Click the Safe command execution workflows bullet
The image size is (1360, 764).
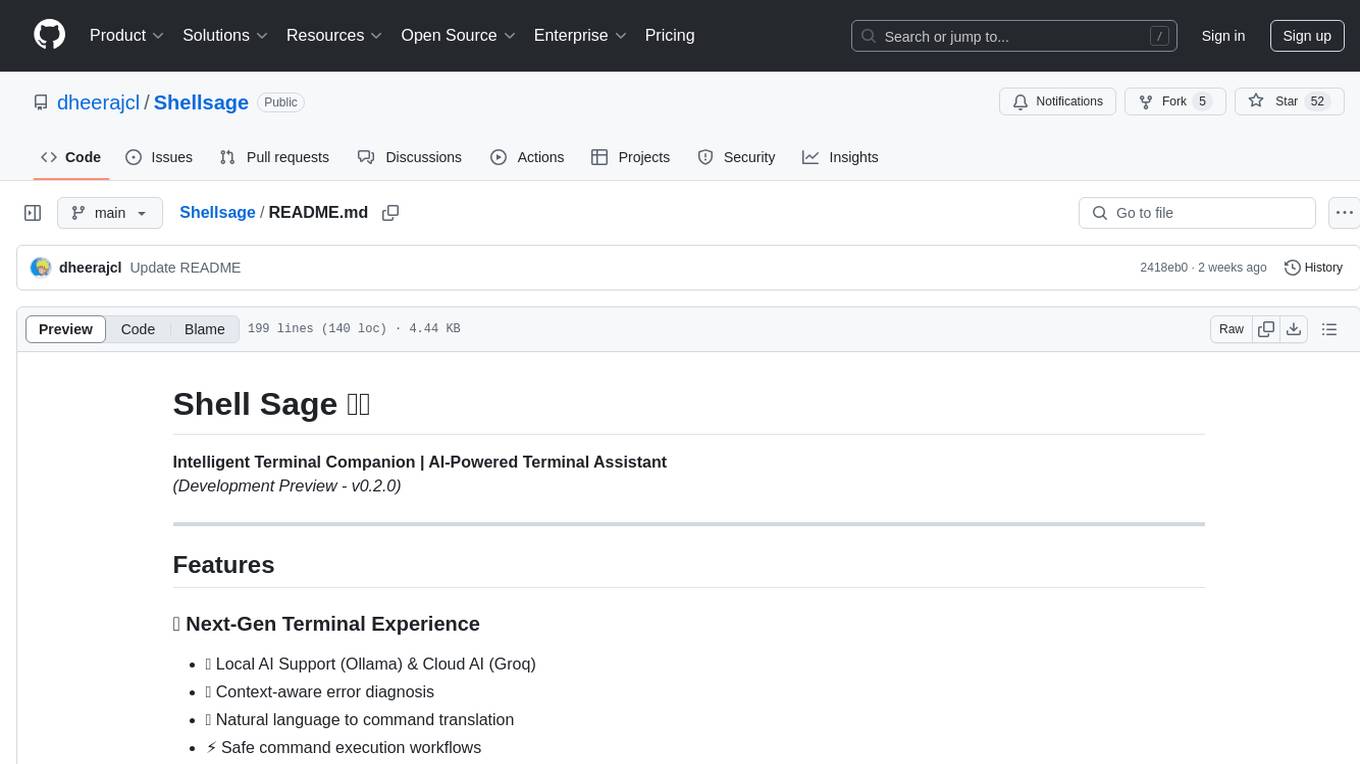[x=344, y=748]
